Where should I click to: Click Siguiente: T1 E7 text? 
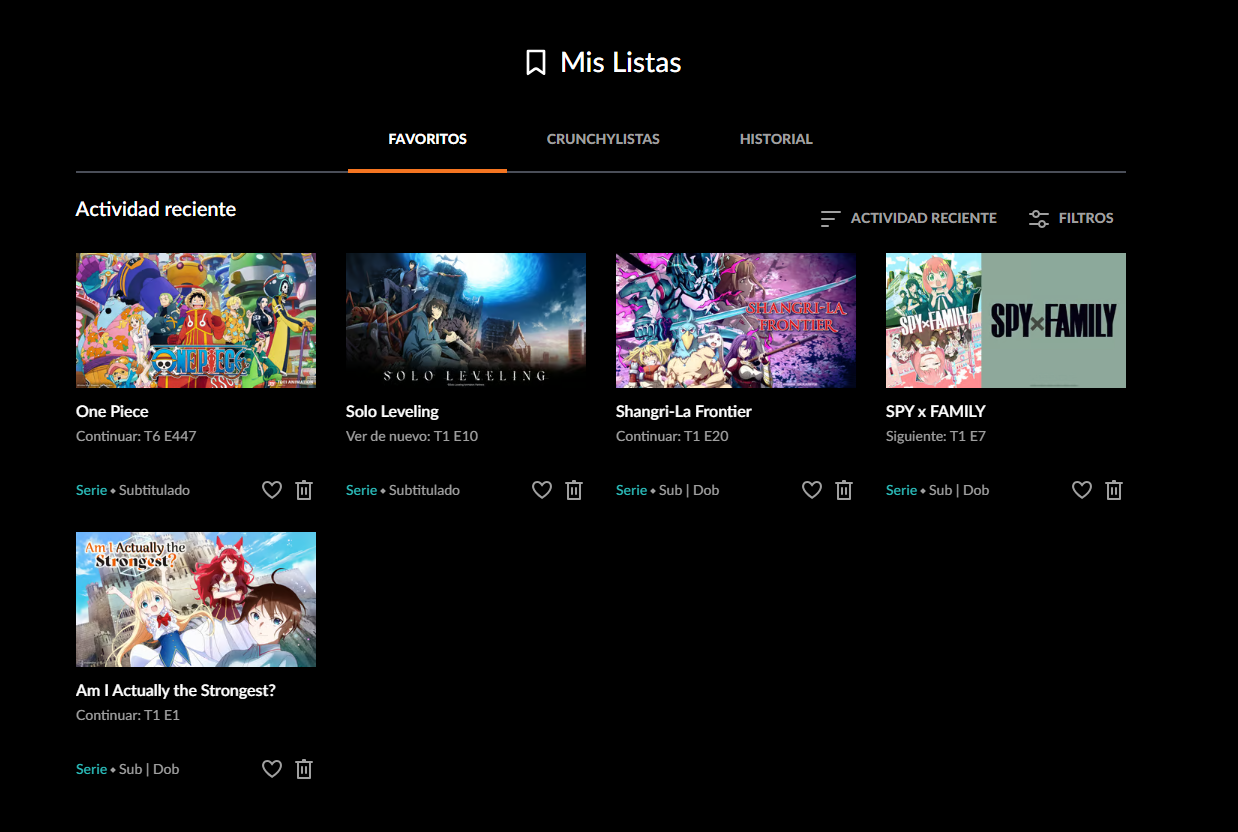(936, 436)
